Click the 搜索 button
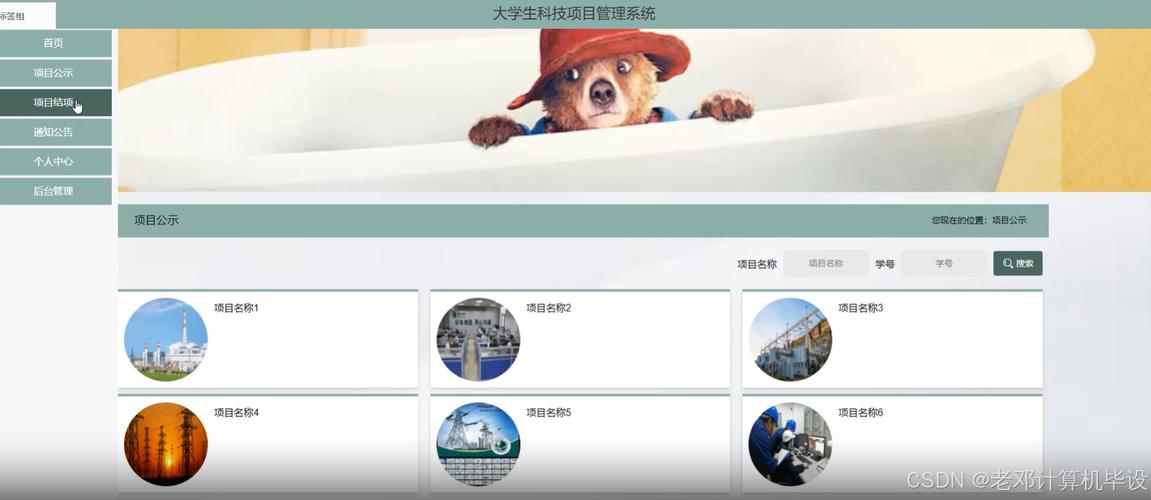1151x500 pixels. tap(1017, 264)
